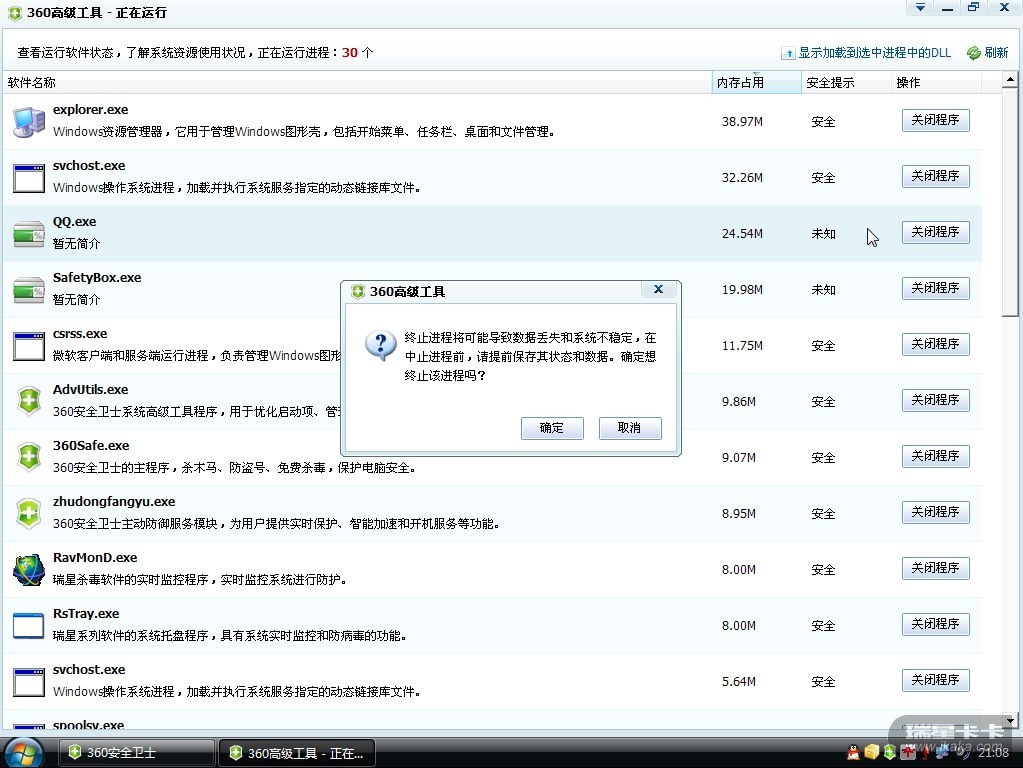1023x768 pixels.
Task: Click the RavMonD.exe Rising antivirus icon
Action: (x=28, y=569)
